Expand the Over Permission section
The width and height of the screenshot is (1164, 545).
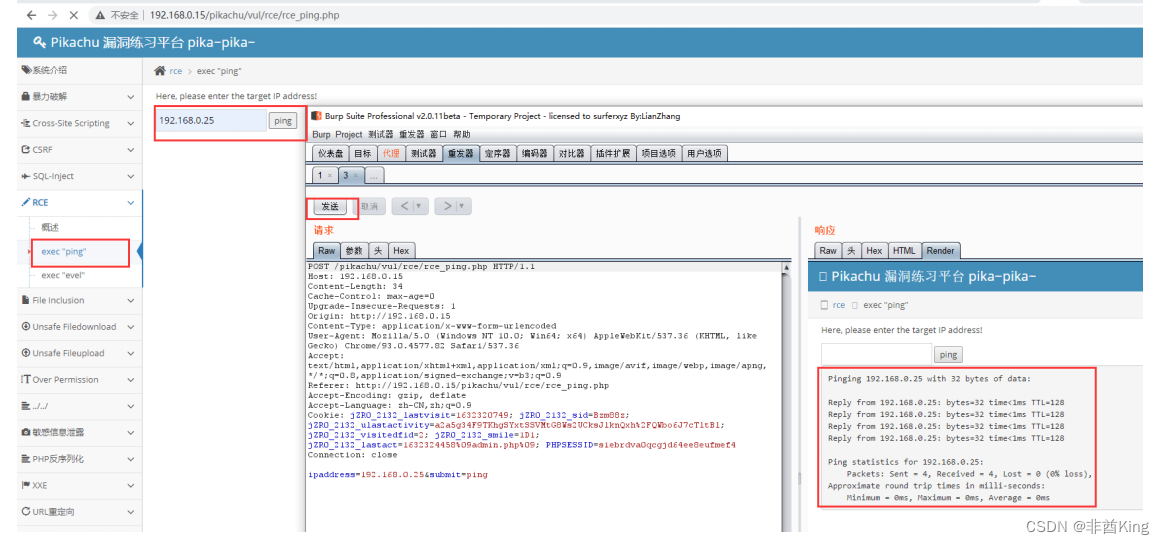(80, 379)
